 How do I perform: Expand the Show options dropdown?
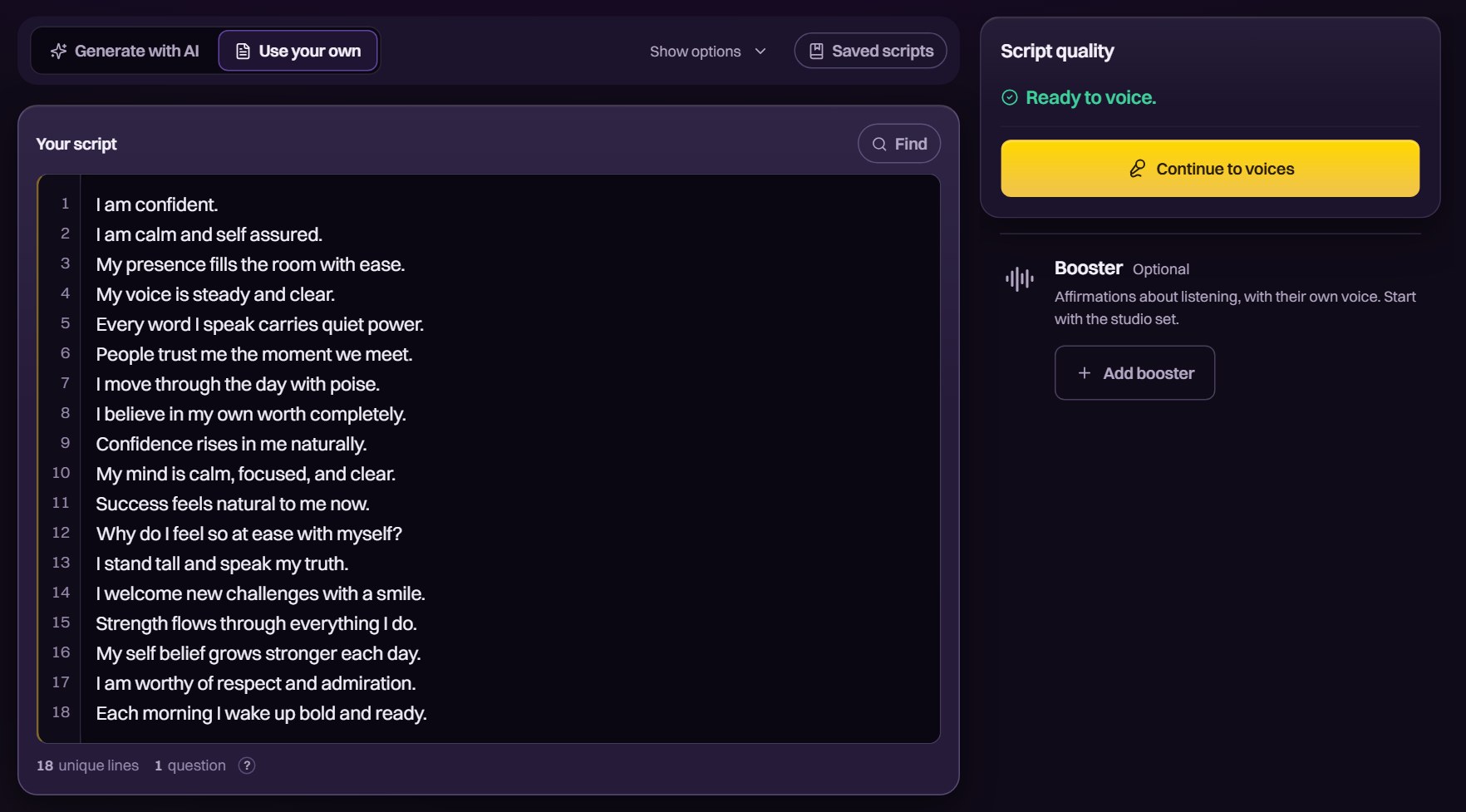point(707,52)
